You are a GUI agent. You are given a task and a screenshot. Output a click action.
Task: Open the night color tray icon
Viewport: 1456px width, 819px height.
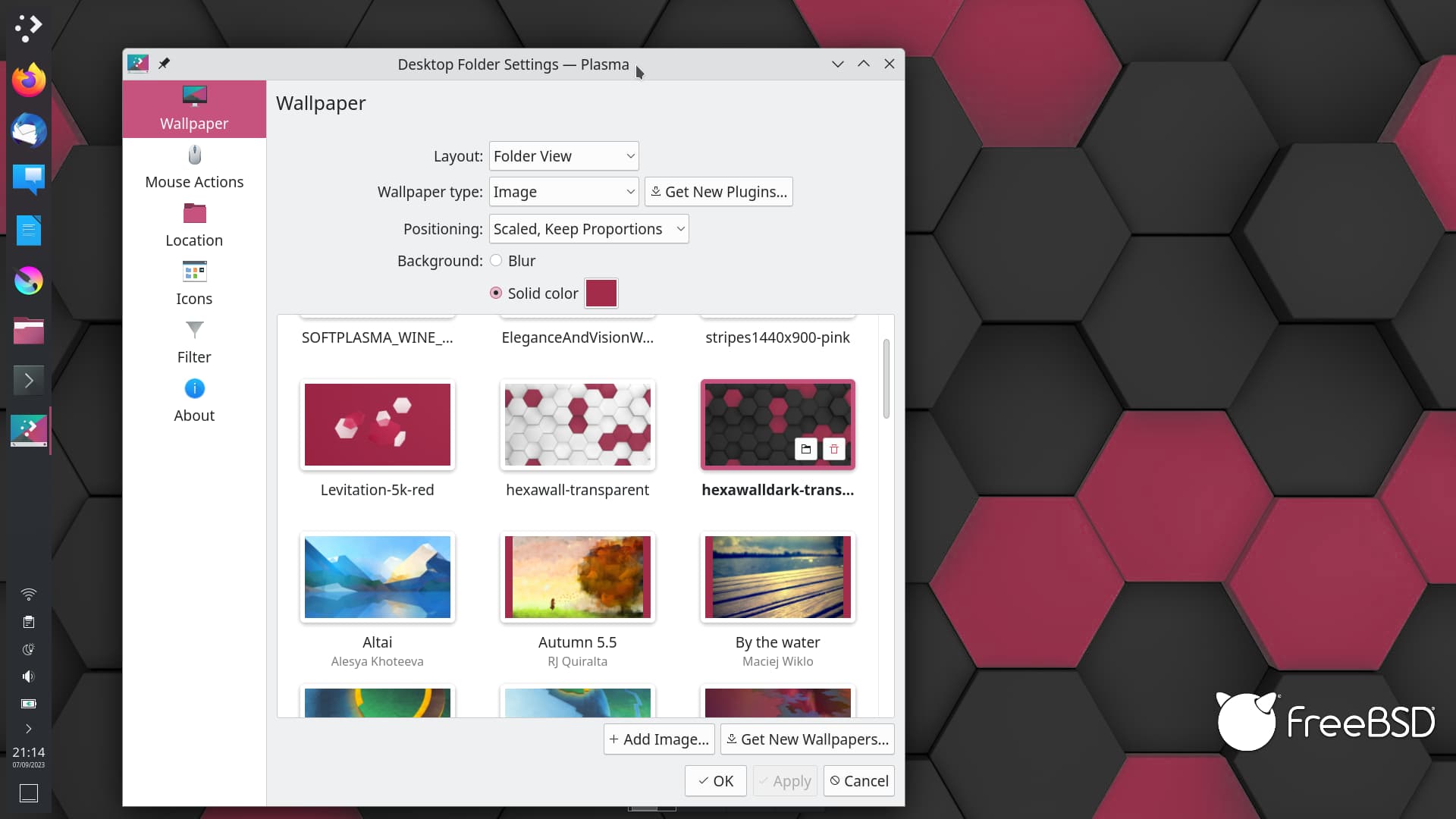(29, 649)
